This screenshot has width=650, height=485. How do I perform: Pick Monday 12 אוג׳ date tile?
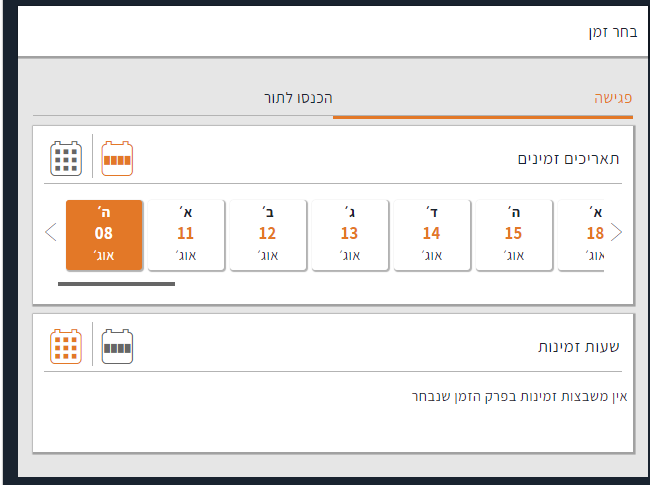267,234
